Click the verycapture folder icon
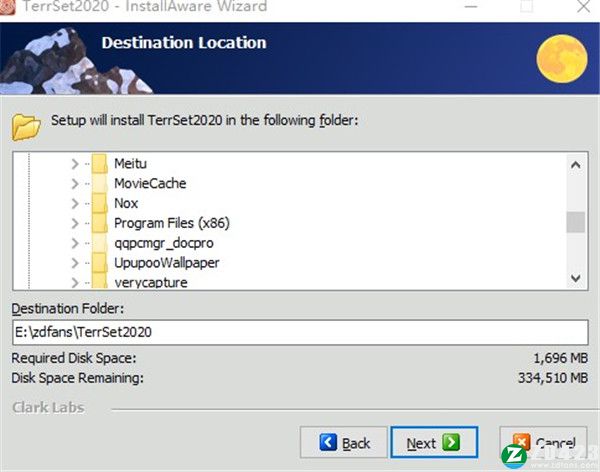The width and height of the screenshot is (600, 472). 100,282
